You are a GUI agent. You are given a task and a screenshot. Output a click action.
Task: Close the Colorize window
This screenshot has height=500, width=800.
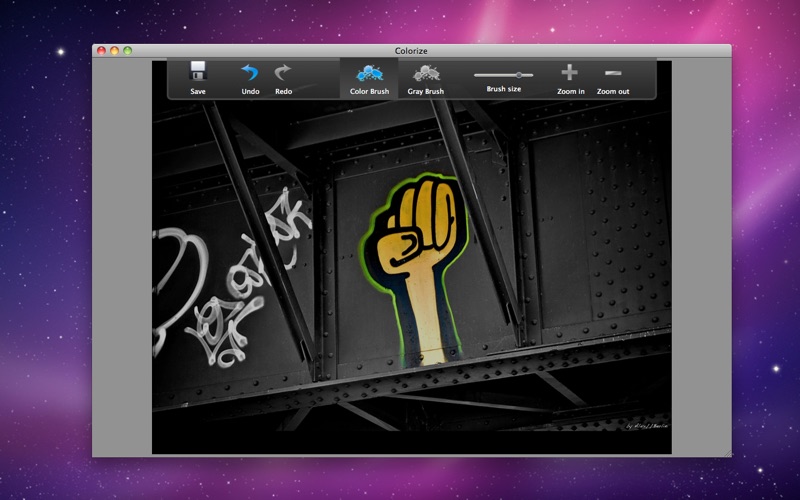click(102, 51)
